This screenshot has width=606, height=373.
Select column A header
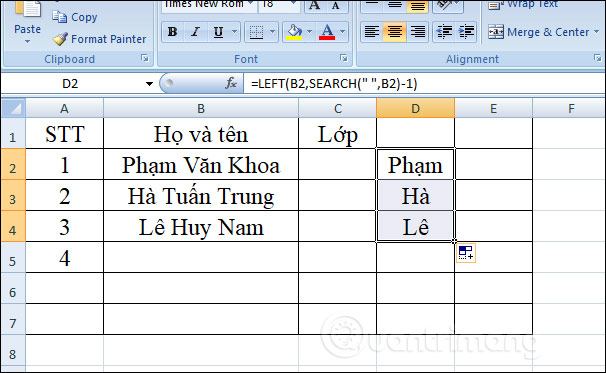65,109
